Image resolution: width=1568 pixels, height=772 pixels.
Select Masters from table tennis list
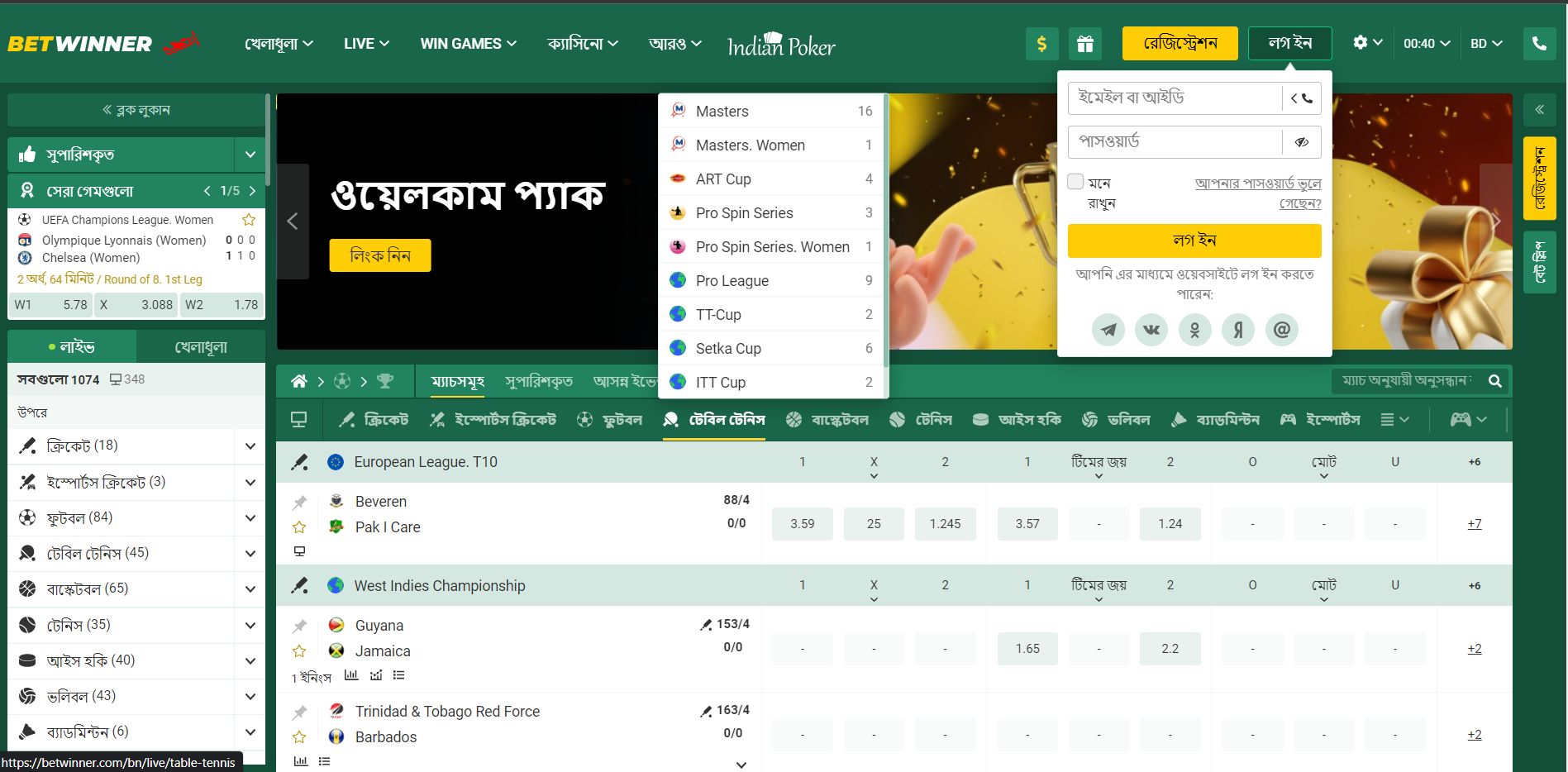point(771,111)
